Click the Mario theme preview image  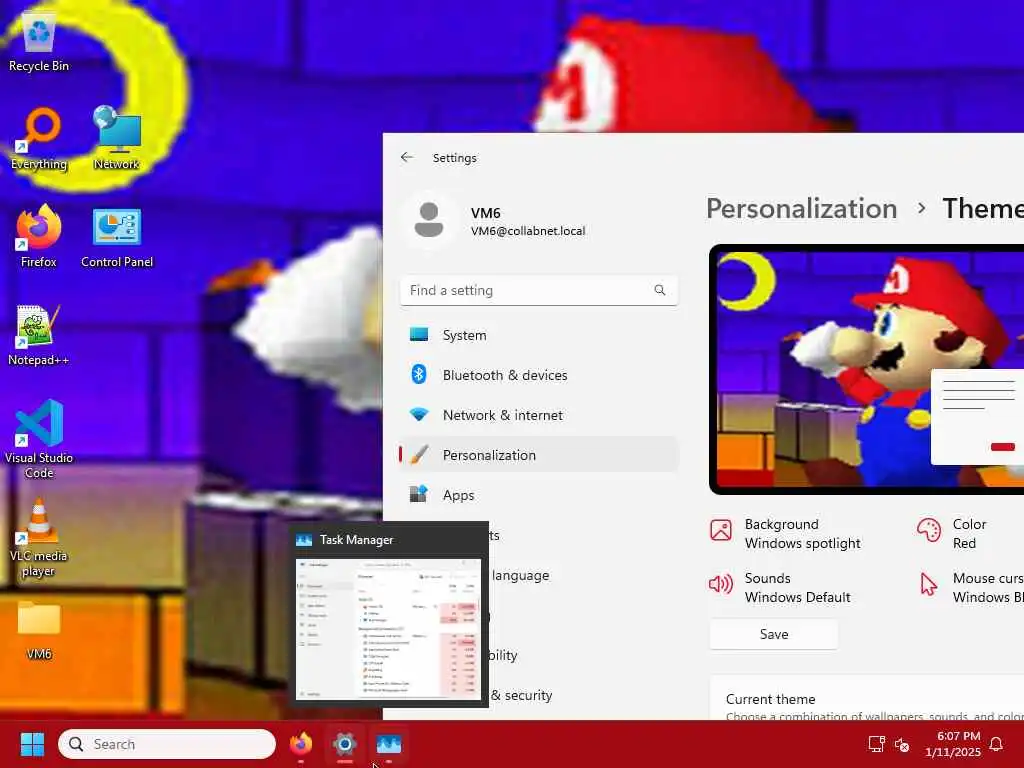[x=869, y=369]
